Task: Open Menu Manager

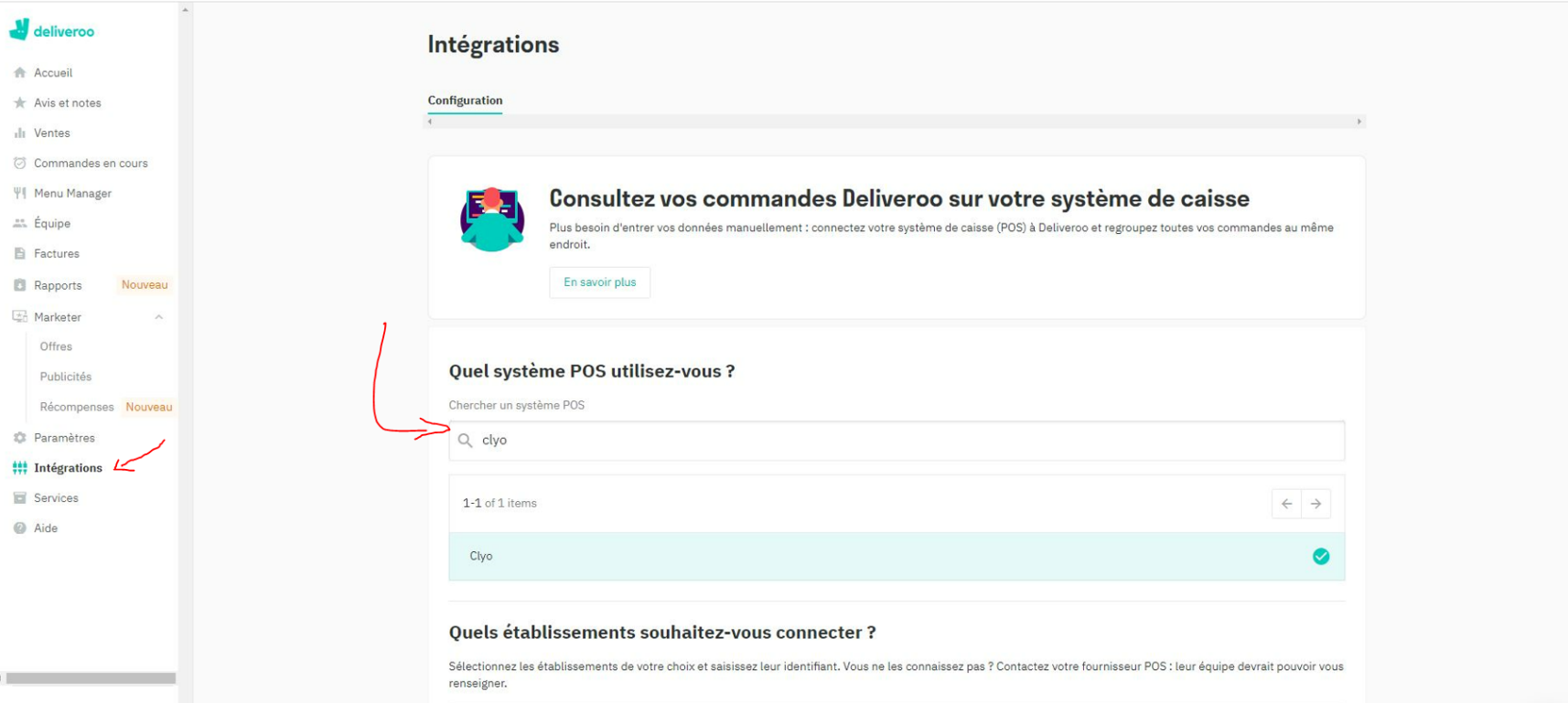Action: (x=72, y=193)
